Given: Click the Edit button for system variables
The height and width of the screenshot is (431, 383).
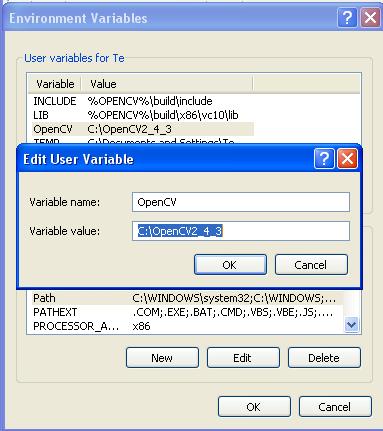Looking at the screenshot, I should 243,358.
